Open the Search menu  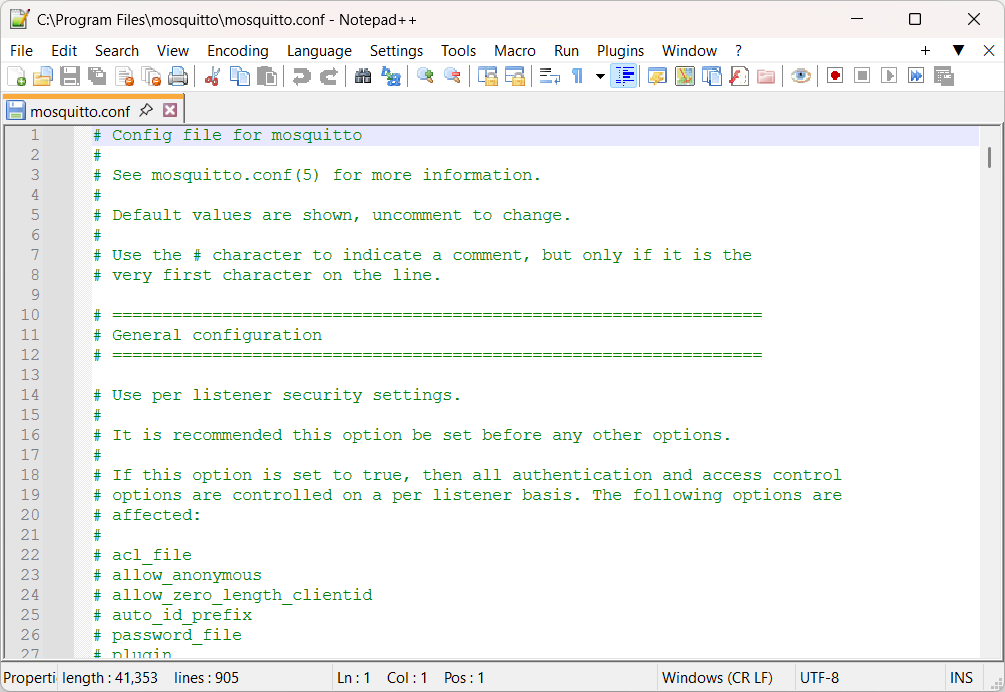pyautogui.click(x=117, y=51)
